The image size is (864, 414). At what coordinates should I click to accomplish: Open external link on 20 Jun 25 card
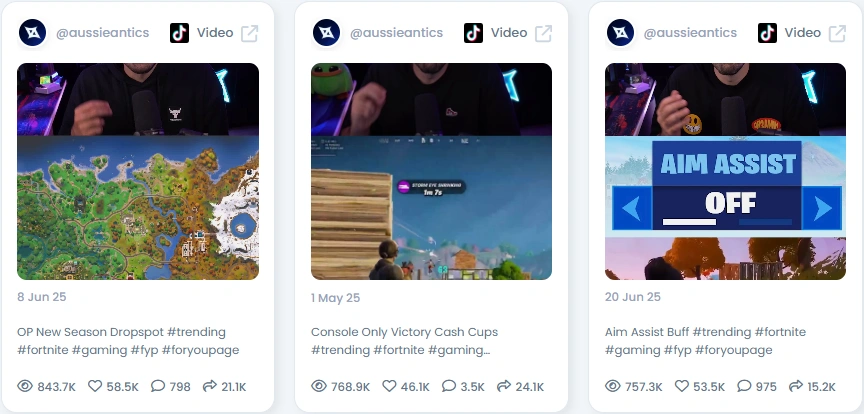pos(837,33)
